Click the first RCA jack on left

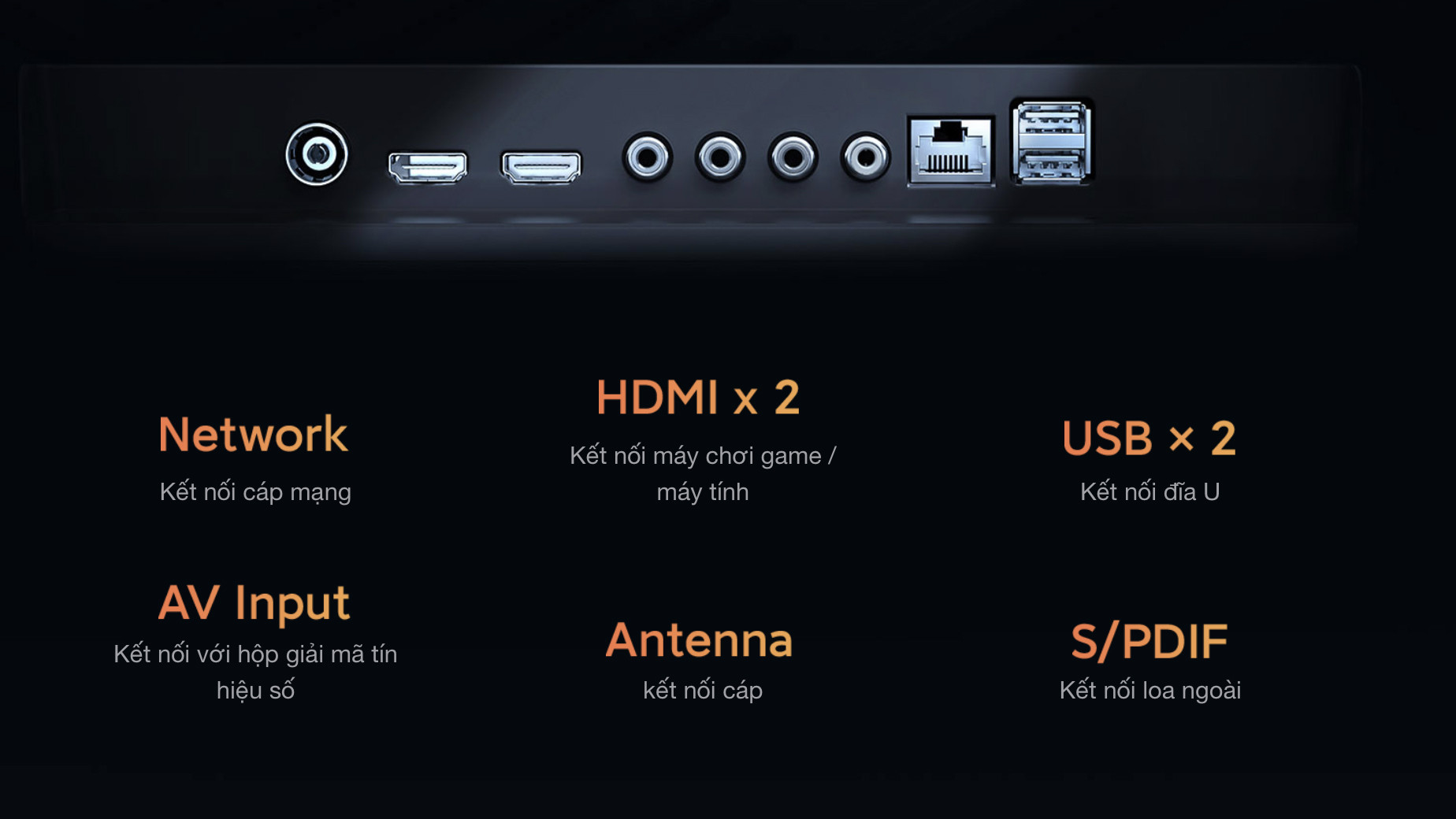click(648, 157)
